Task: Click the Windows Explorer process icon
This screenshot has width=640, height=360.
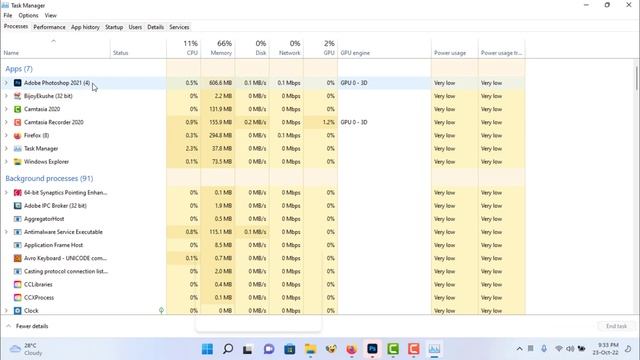Action: point(18,162)
